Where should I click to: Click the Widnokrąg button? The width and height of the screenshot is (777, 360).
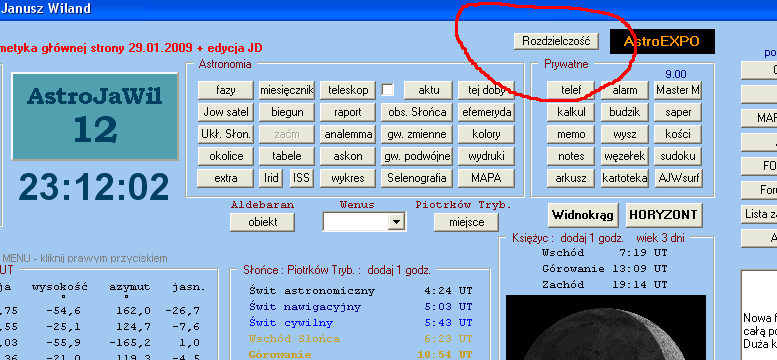click(x=583, y=215)
